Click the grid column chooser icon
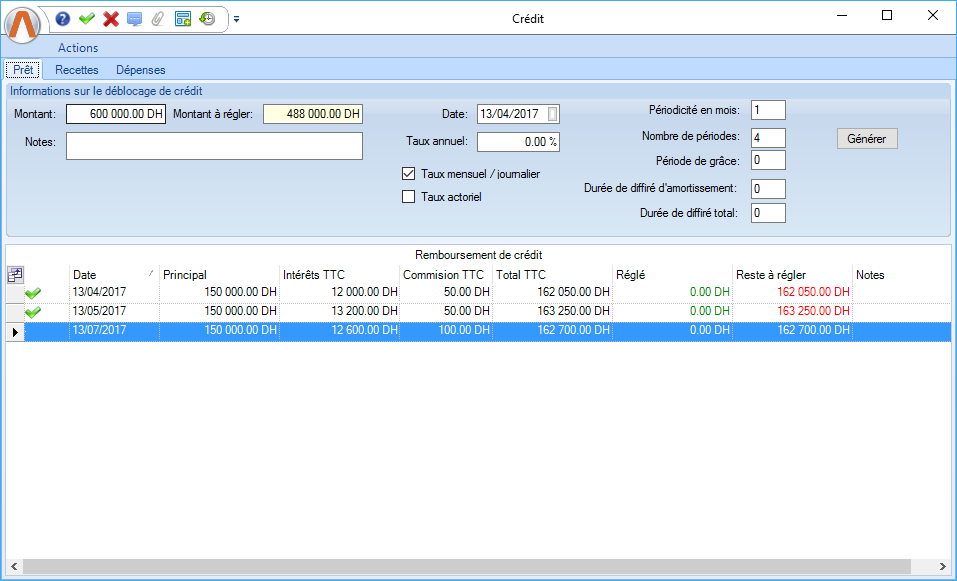 pyautogui.click(x=15, y=275)
